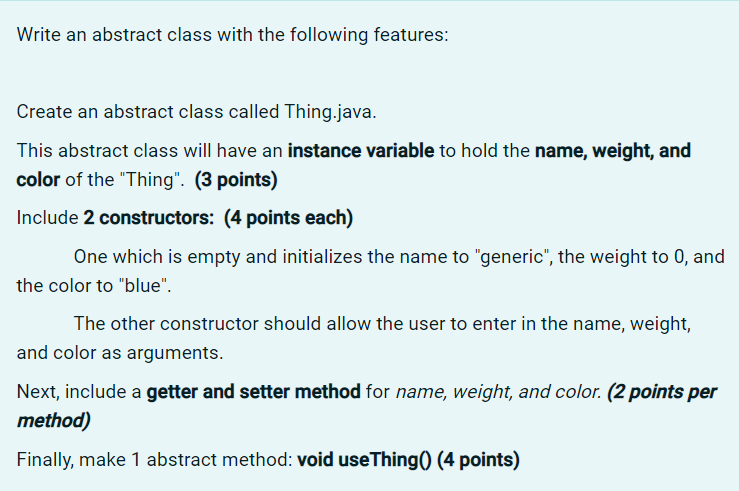Click the bold 'name, weight, and' text
Viewport: 739px width, 491px height.
pyautogui.click(x=613, y=151)
